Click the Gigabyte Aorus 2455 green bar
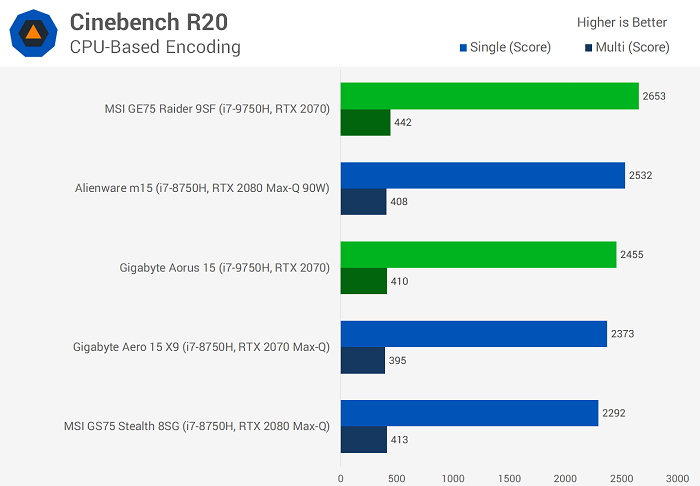 click(478, 255)
